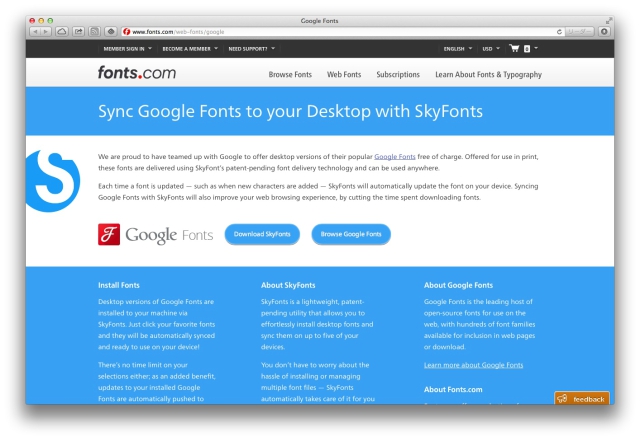Click the About SkyFonts heading
The width and height of the screenshot is (640, 440).
[x=288, y=285]
